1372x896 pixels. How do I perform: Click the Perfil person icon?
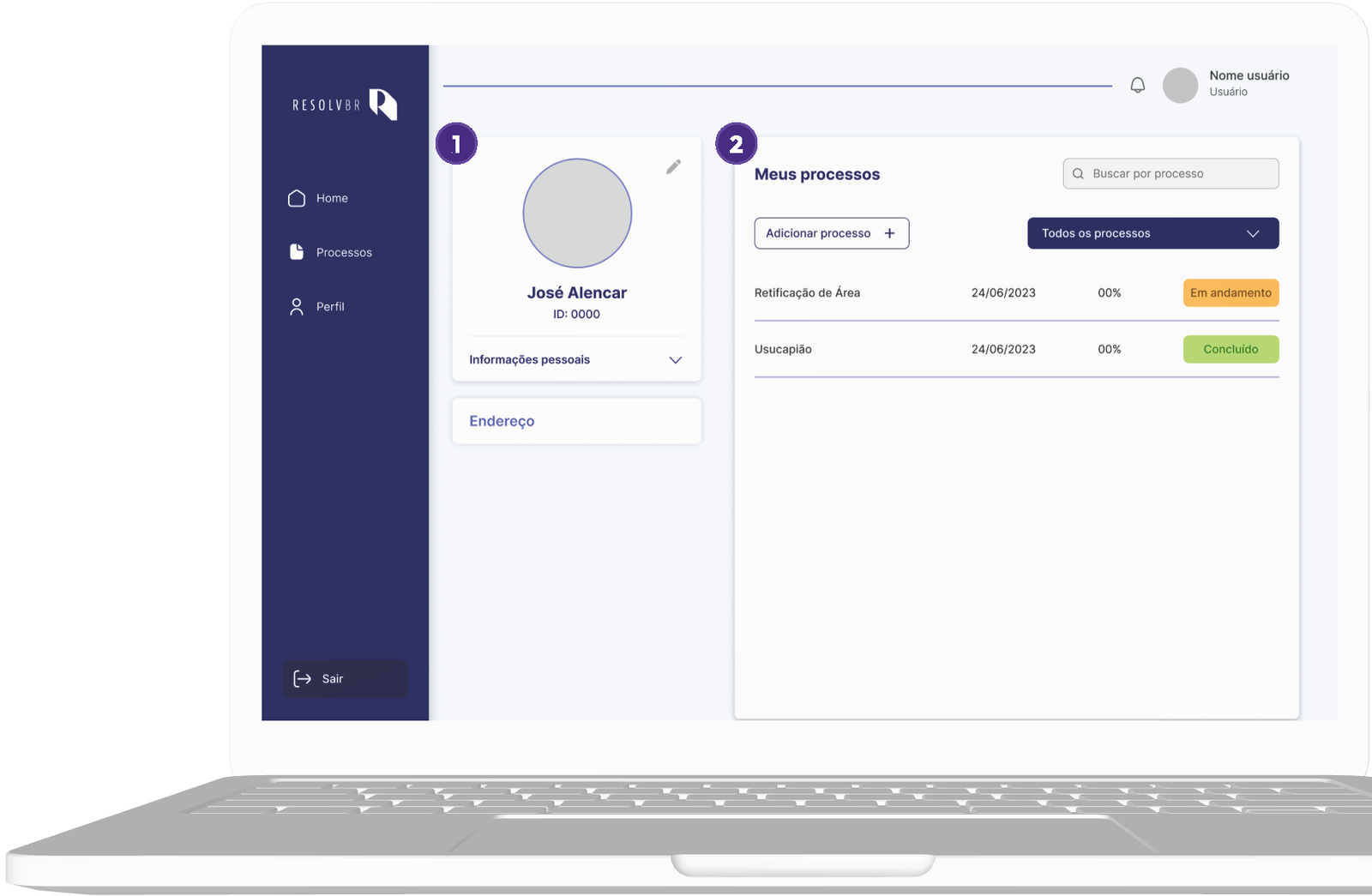tap(297, 306)
